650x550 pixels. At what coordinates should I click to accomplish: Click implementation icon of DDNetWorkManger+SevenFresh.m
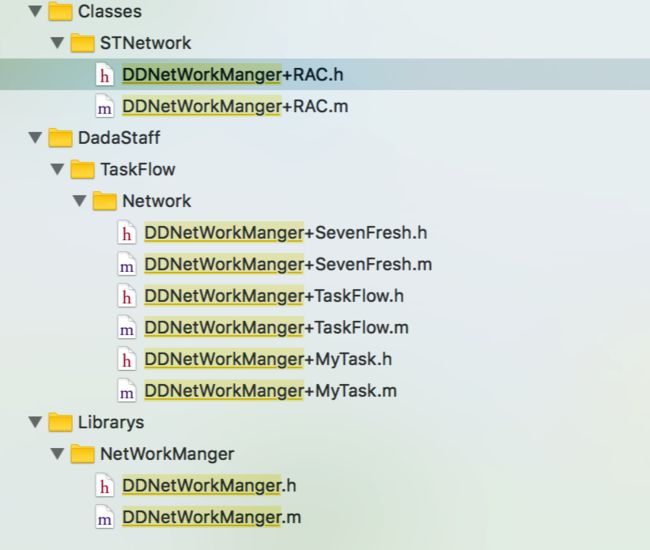(x=126, y=264)
